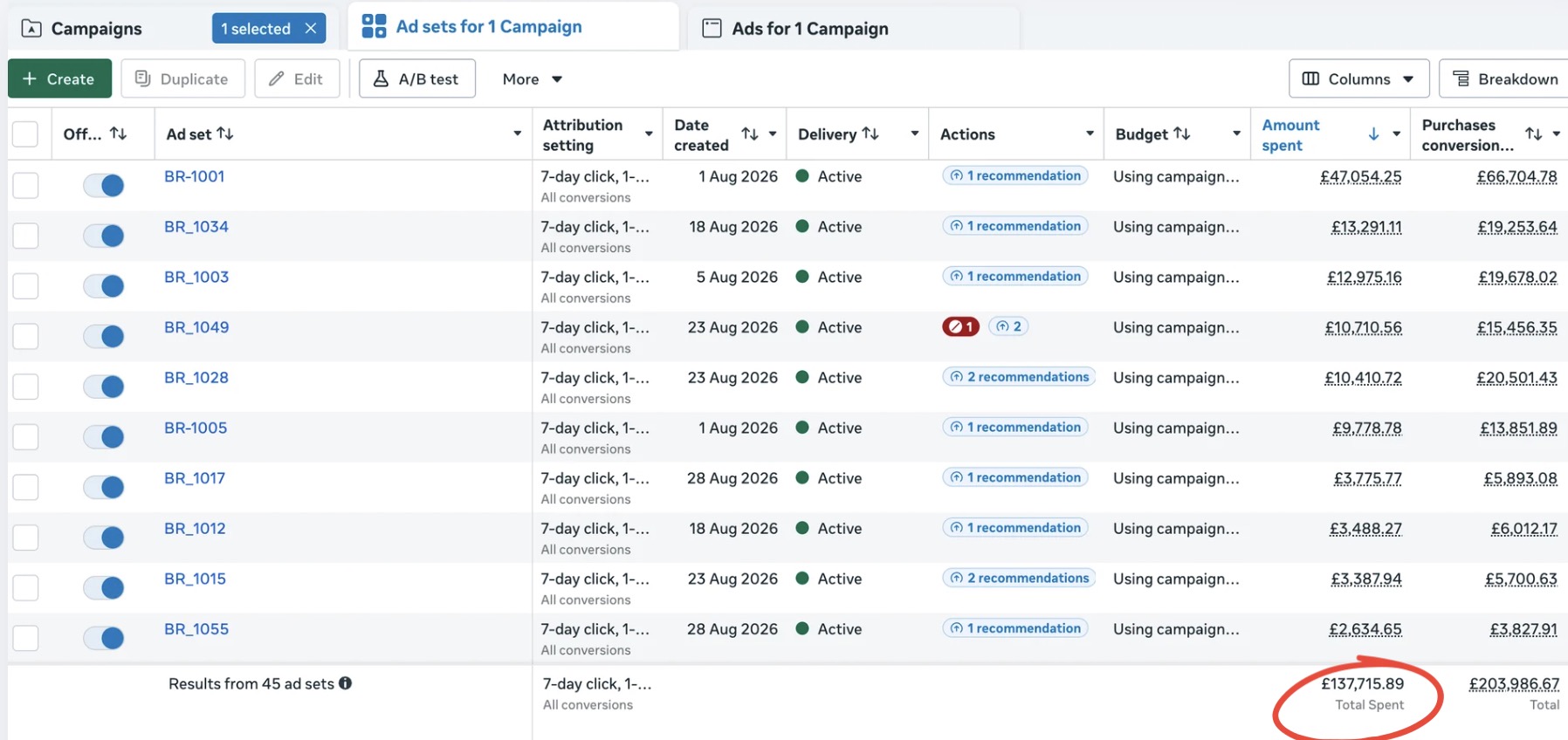Image resolution: width=1568 pixels, height=740 pixels.
Task: Click the sort arrows on Date created column
Action: click(750, 134)
